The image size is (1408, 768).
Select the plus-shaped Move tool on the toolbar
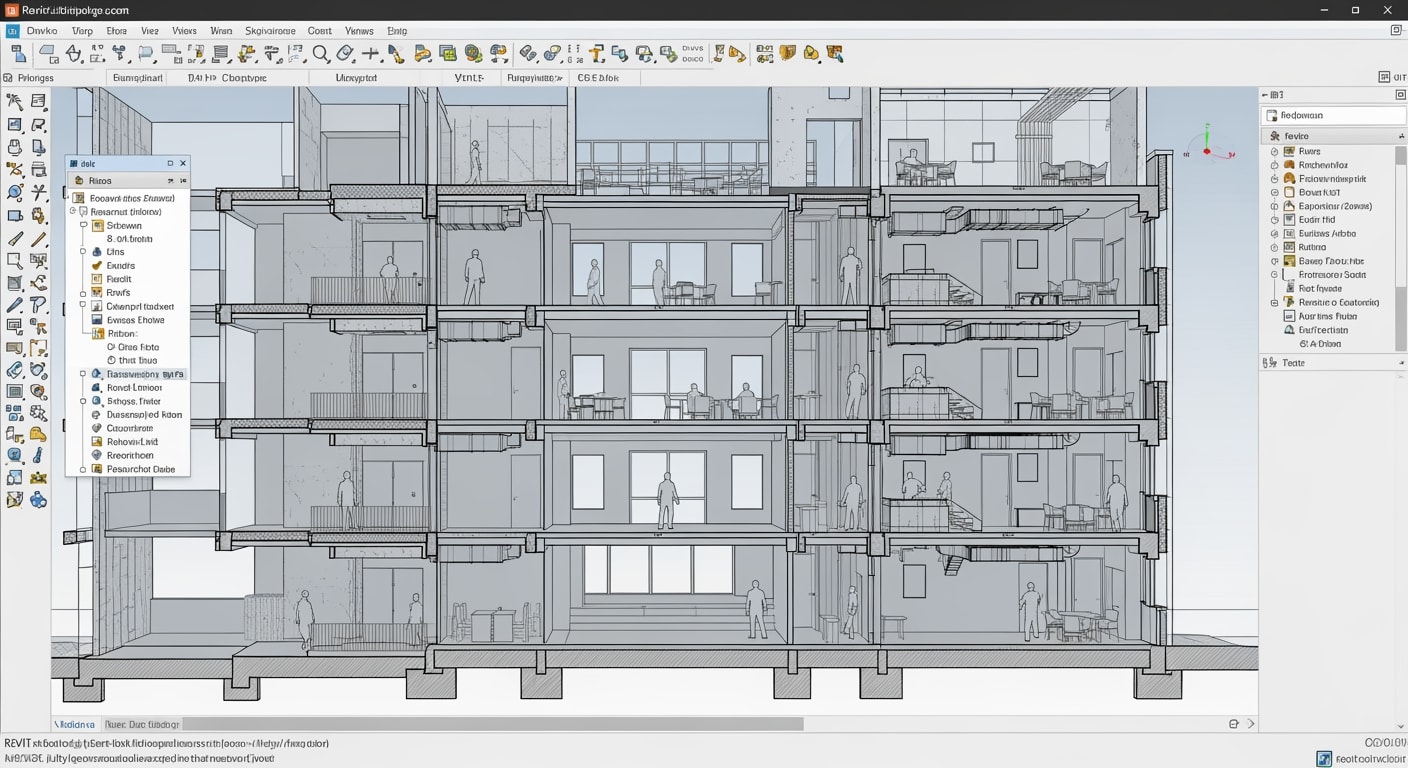370,53
